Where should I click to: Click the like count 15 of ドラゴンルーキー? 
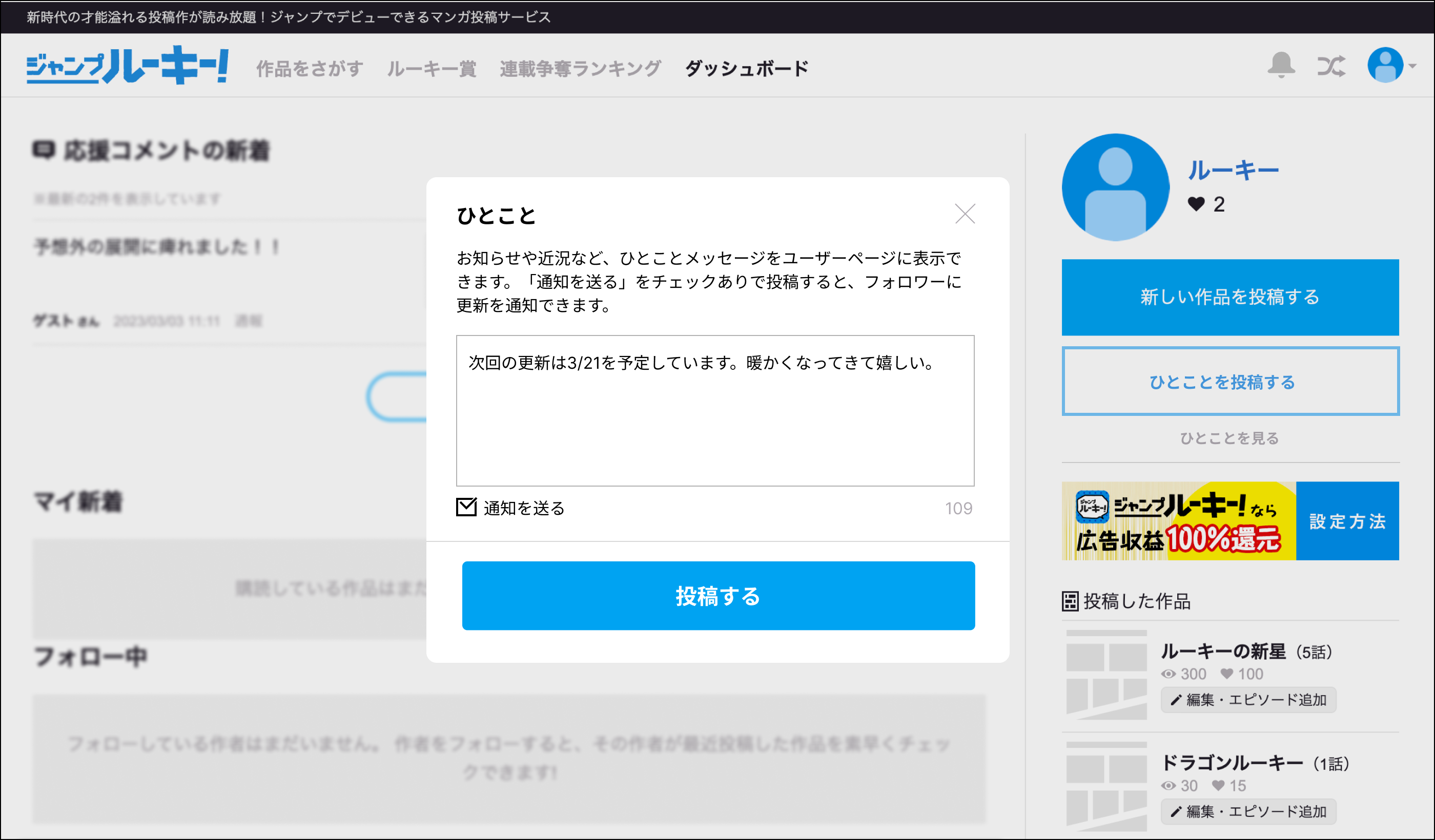(1229, 785)
